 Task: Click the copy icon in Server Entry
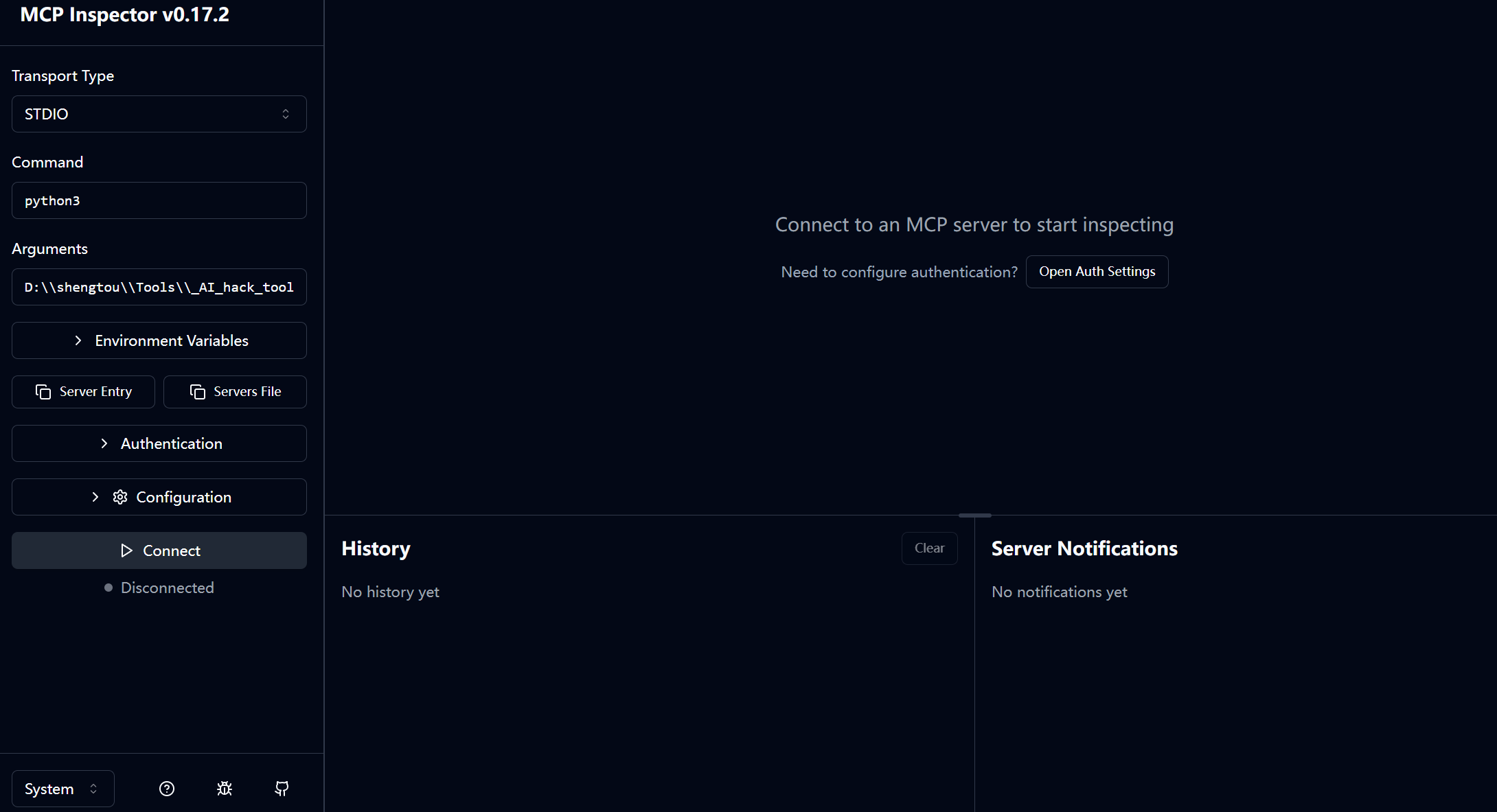(x=43, y=392)
